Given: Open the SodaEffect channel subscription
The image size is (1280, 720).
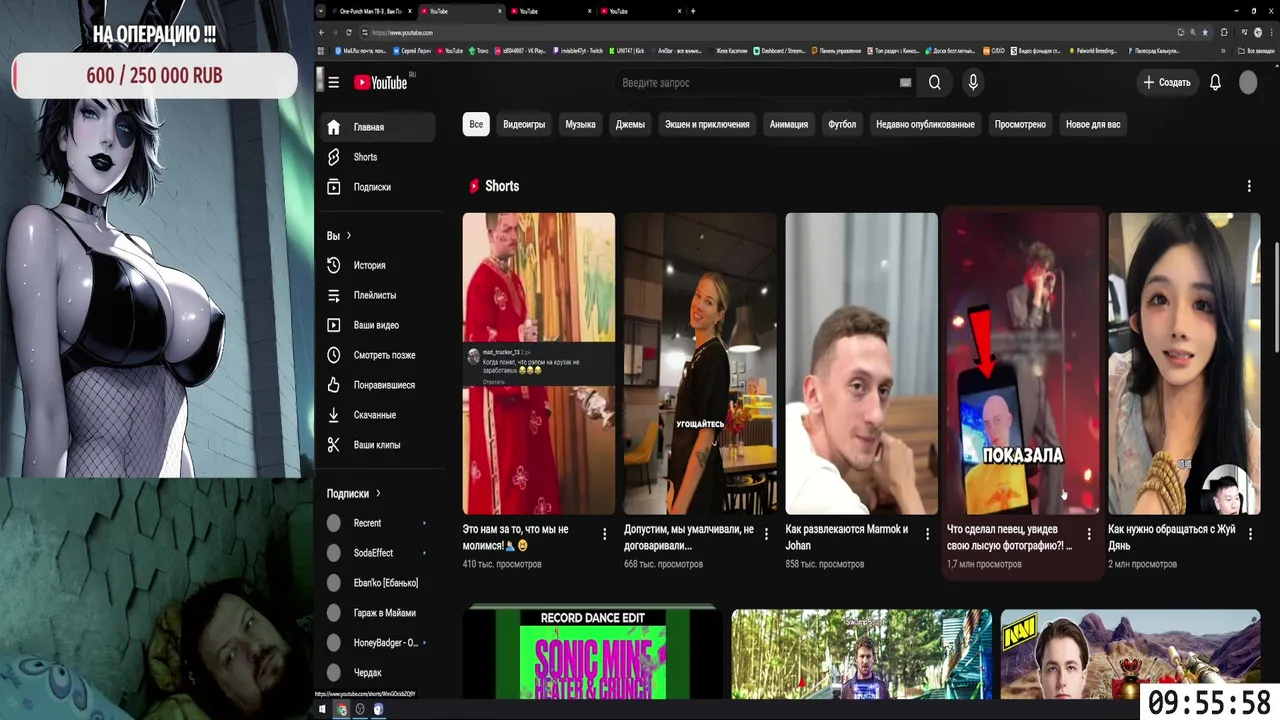Looking at the screenshot, I should (x=379, y=553).
